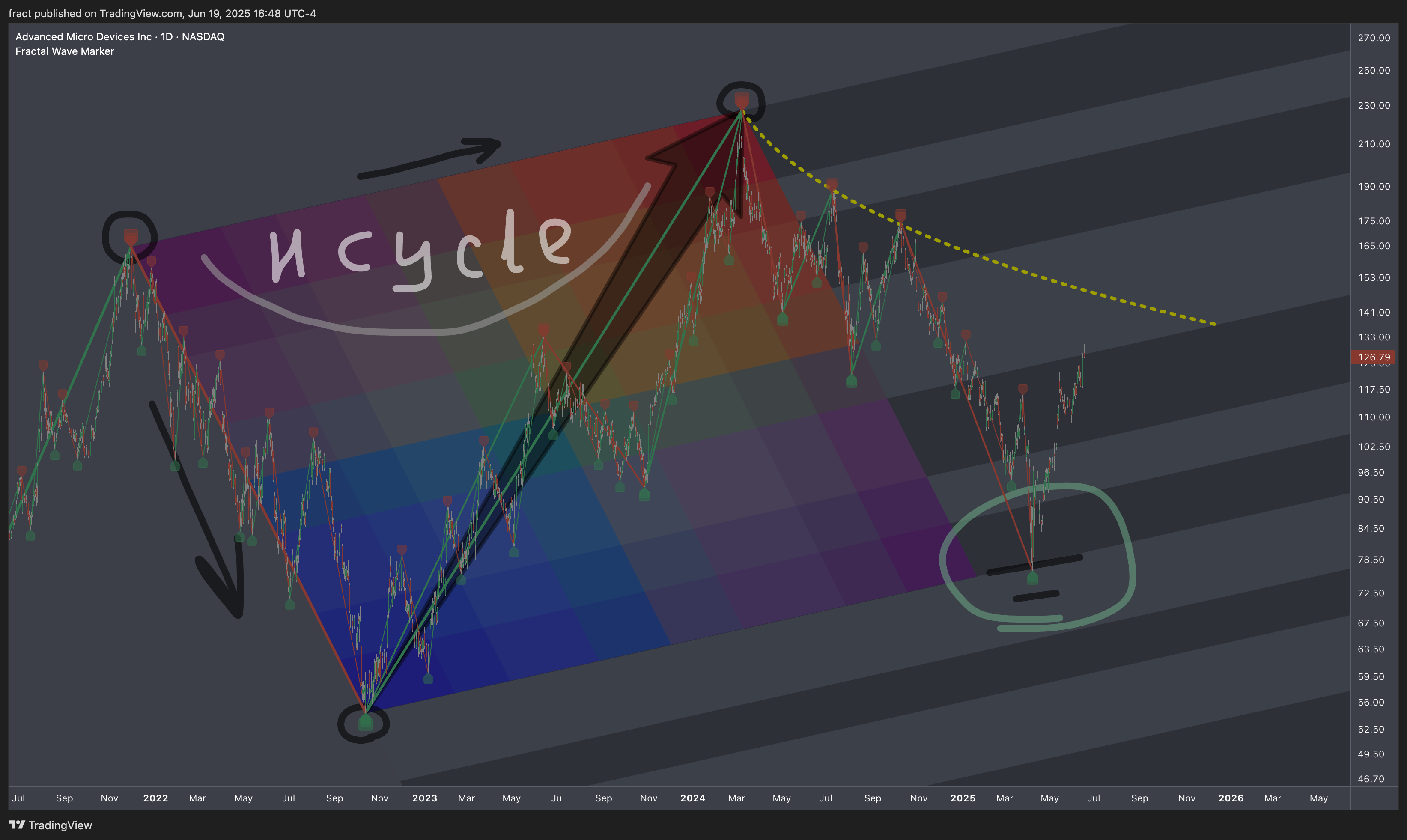
Task: Click the 2025 year label on time axis
Action: (963, 798)
